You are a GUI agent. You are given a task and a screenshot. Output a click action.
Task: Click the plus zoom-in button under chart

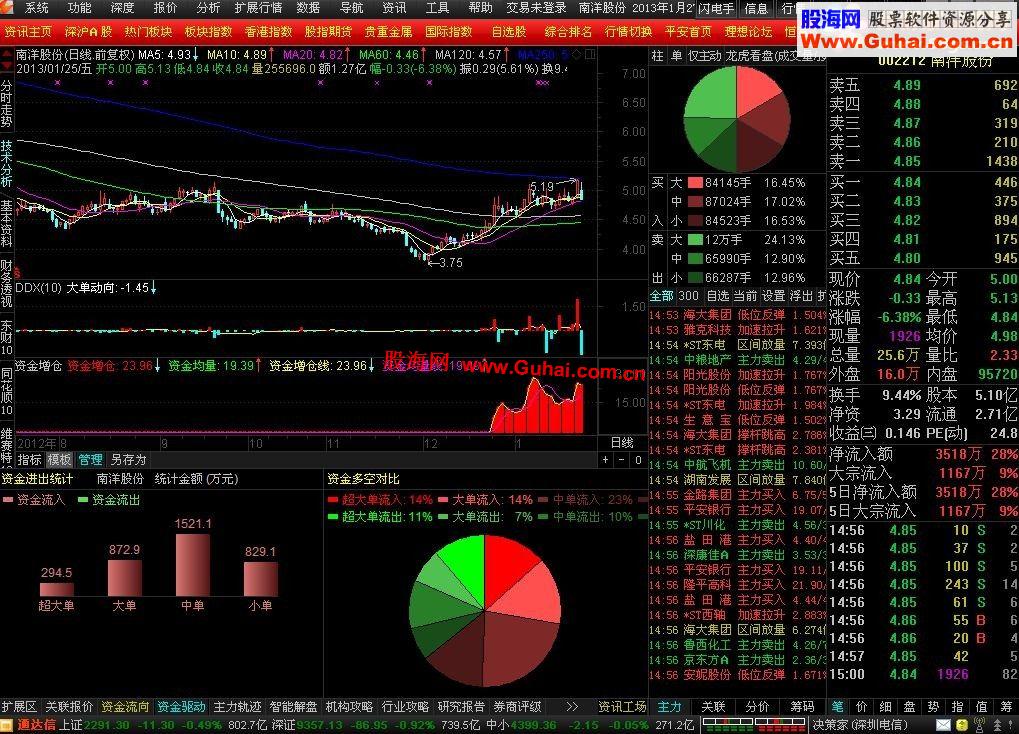[x=606, y=460]
